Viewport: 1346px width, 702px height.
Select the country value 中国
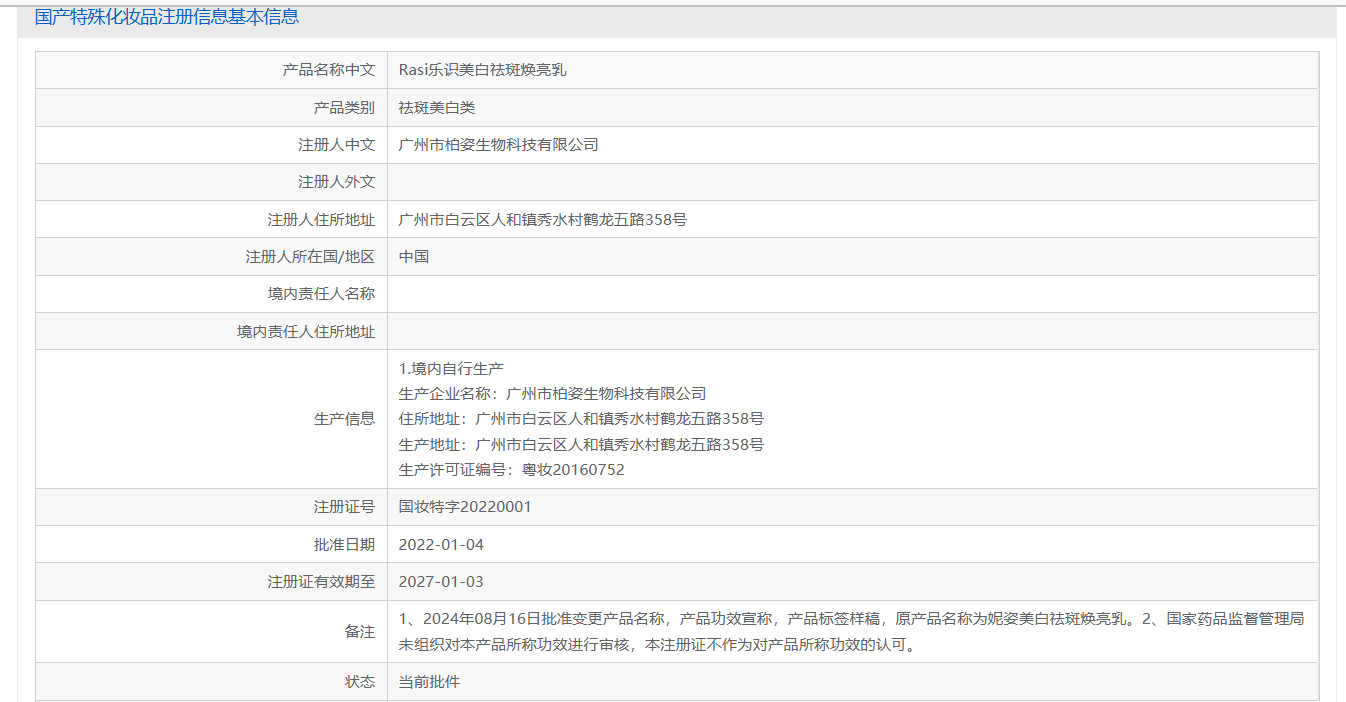click(414, 257)
